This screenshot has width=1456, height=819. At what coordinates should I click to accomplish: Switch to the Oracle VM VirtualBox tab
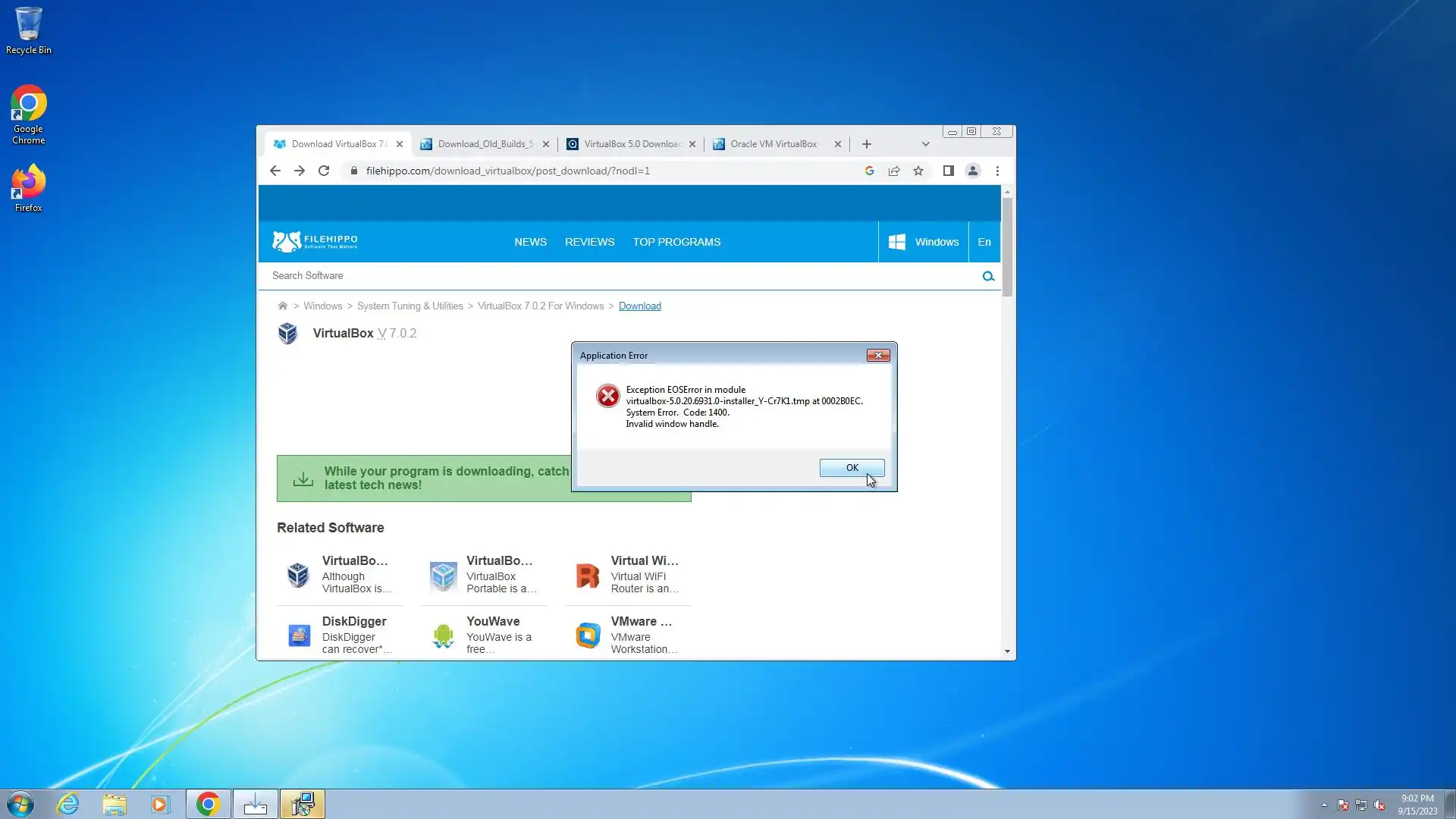point(773,144)
